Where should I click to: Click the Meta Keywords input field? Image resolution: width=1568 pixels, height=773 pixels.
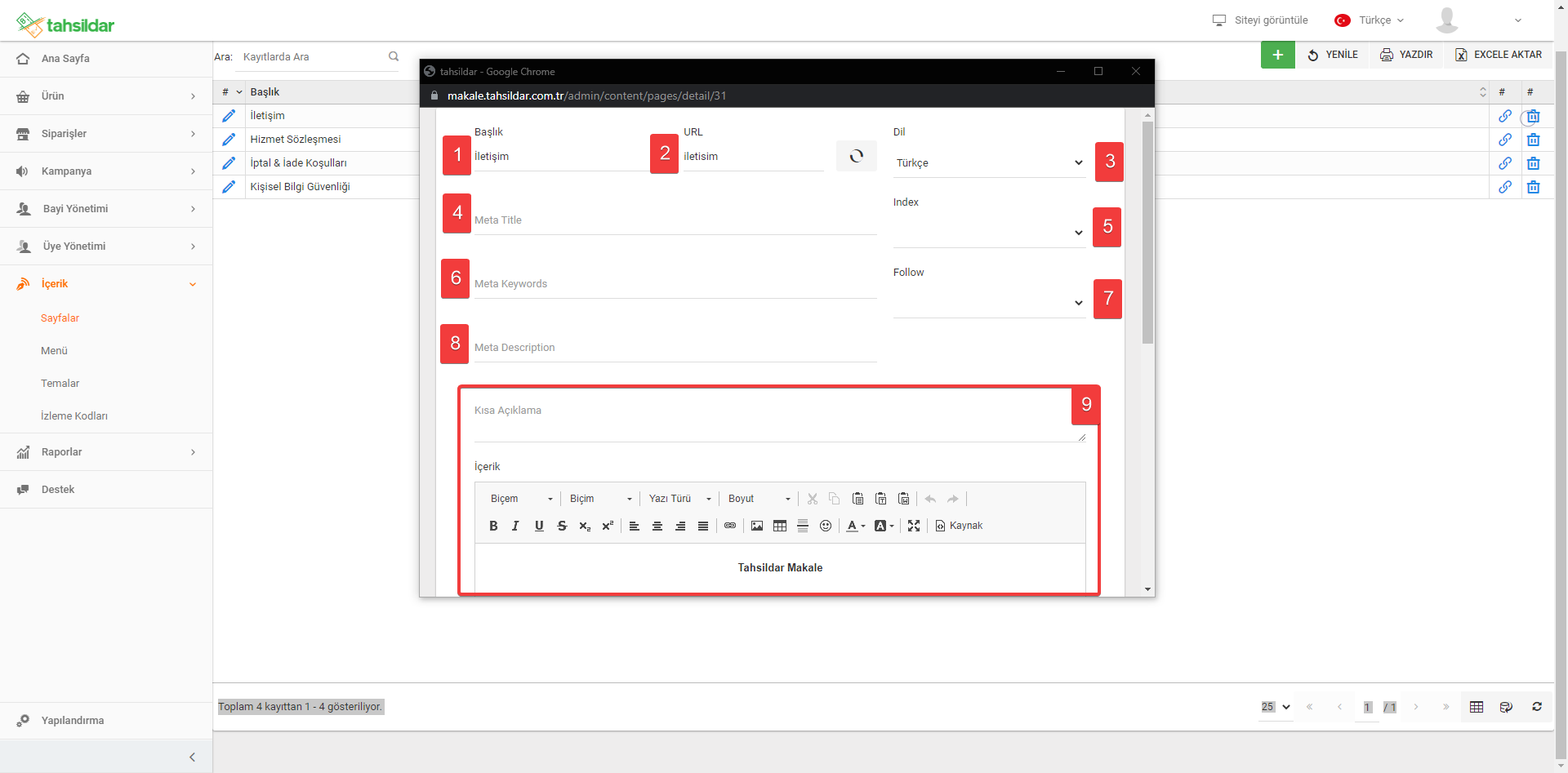pos(675,284)
